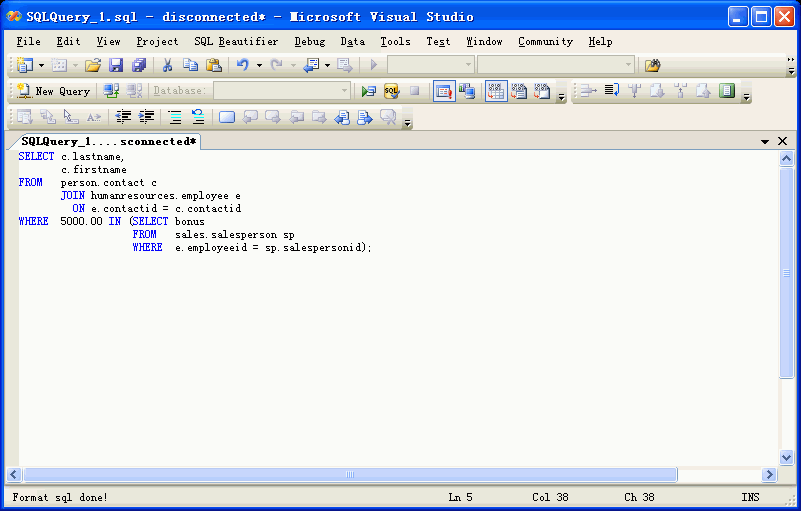Open the Window menu
The image size is (801, 511).
pos(484,41)
